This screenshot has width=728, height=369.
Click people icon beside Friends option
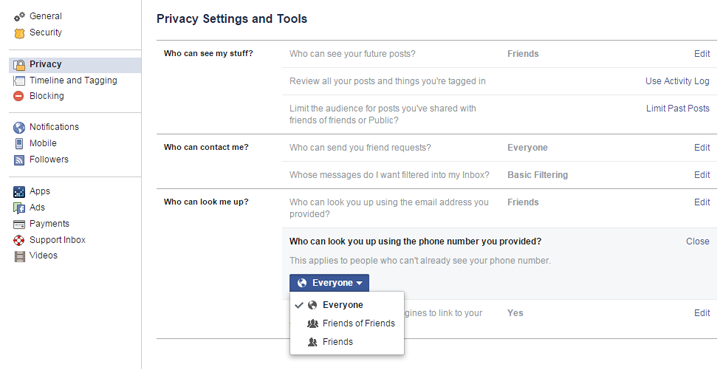312,342
